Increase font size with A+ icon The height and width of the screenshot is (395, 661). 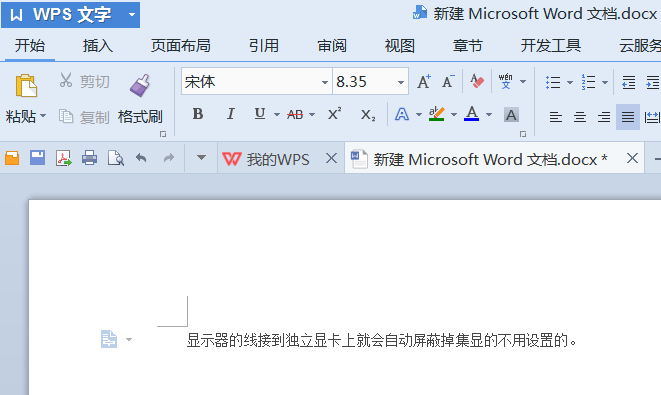coord(424,81)
